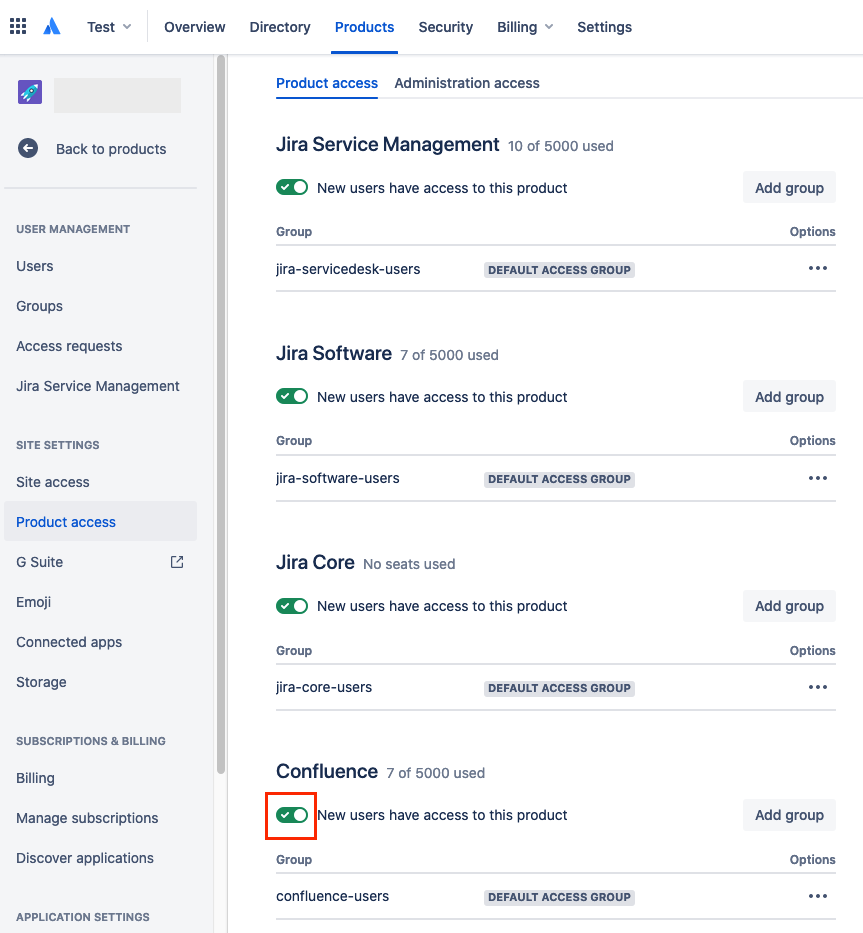Click the jira-servicedesk-users group name
863x933 pixels.
(348, 269)
